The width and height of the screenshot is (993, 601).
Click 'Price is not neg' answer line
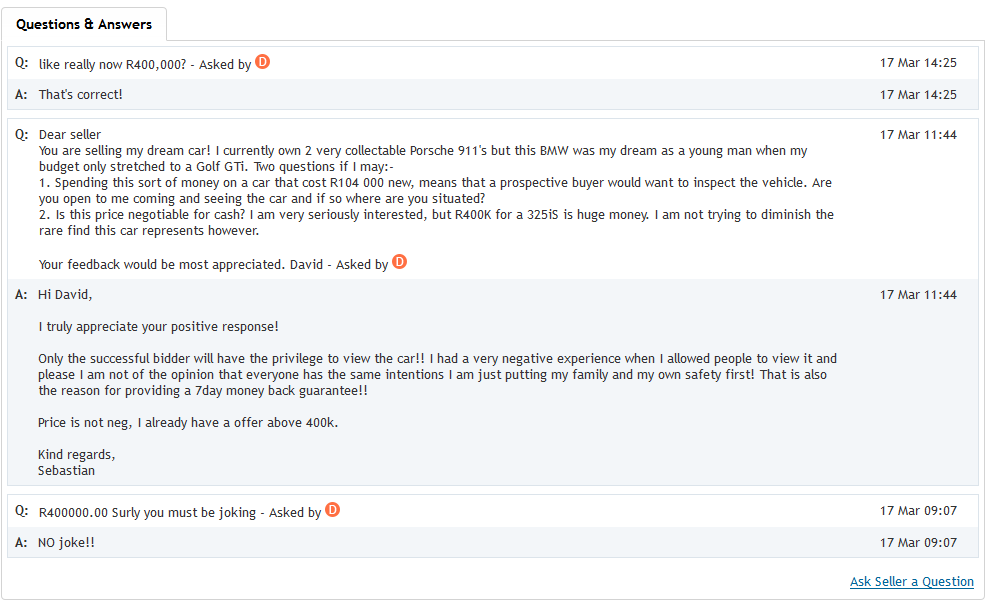click(x=188, y=422)
